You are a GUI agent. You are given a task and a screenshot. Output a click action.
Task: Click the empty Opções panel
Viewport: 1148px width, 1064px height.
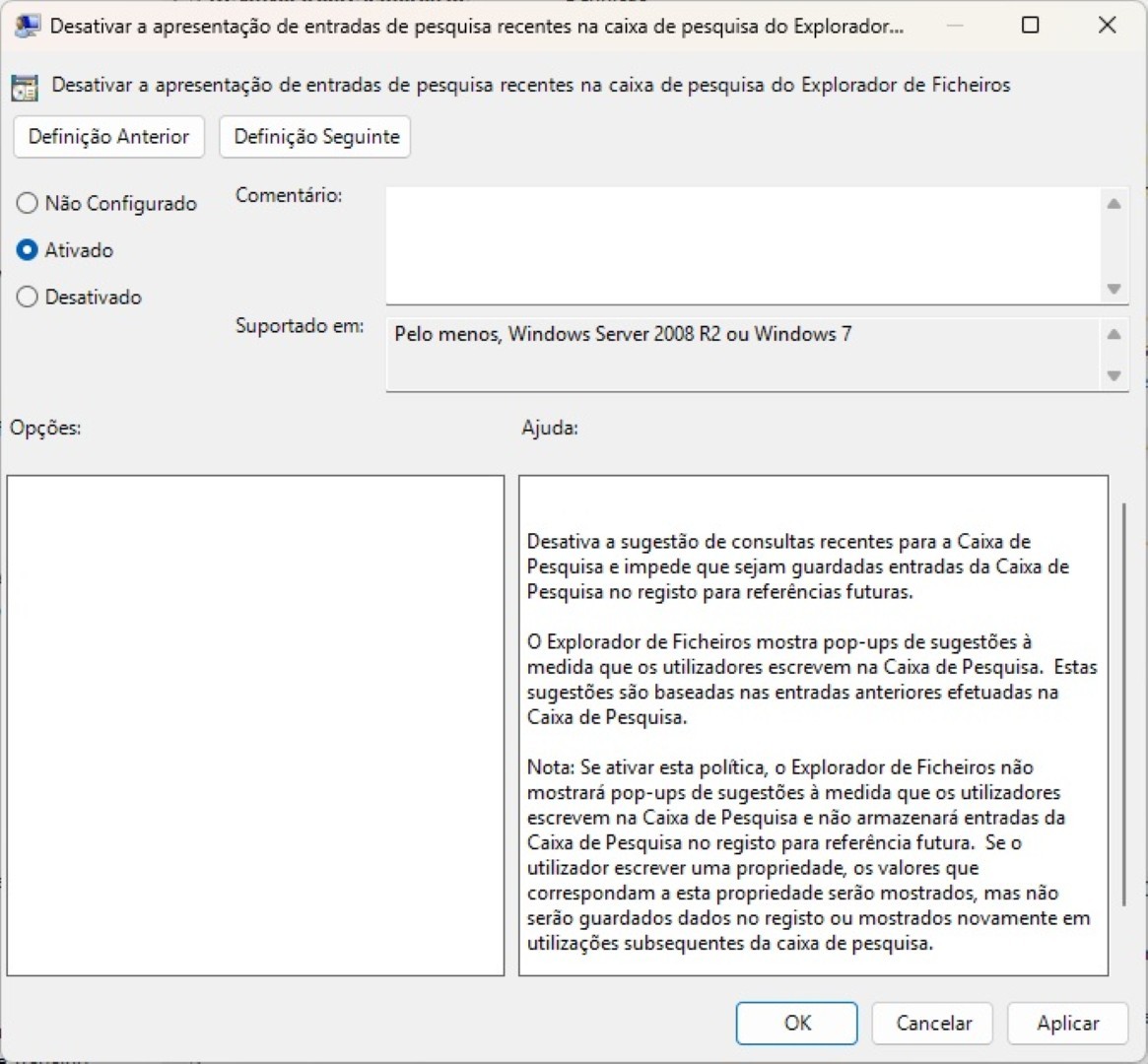255,725
